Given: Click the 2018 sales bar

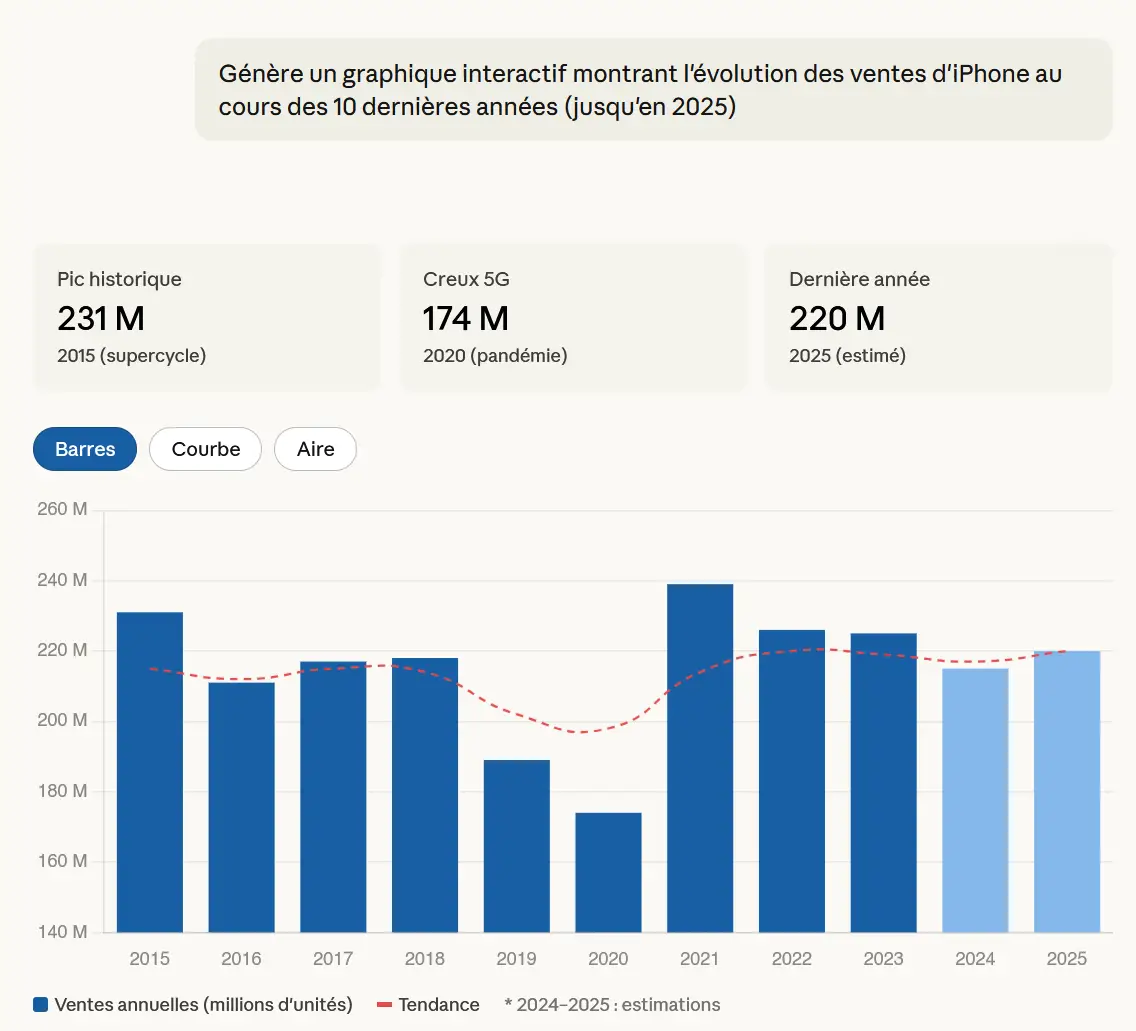Looking at the screenshot, I should coord(425,795).
